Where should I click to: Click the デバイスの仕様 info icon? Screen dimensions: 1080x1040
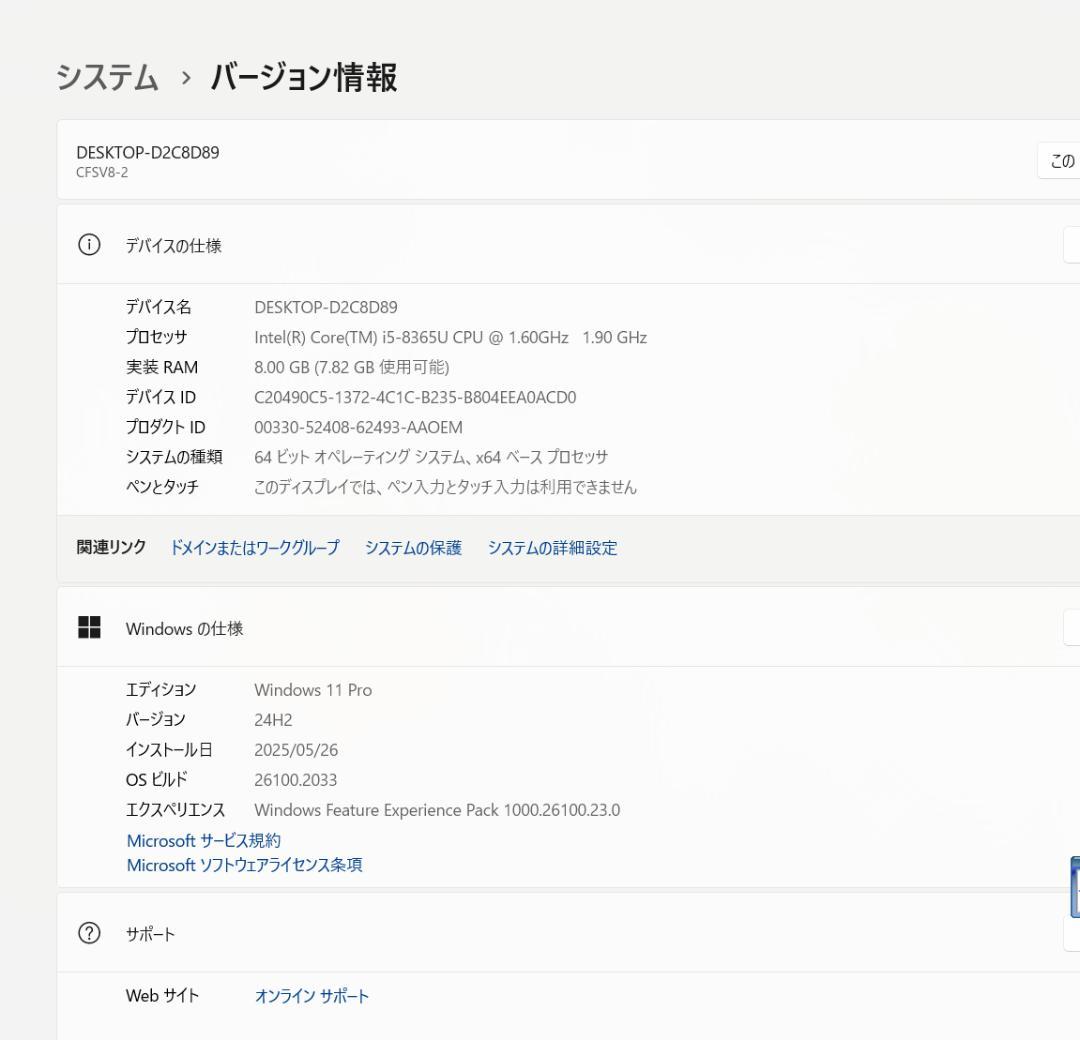(x=89, y=245)
